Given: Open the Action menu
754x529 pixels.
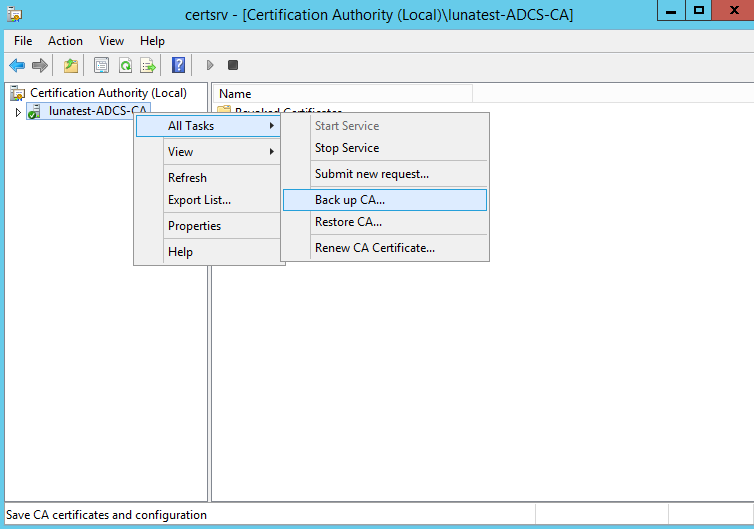Looking at the screenshot, I should pos(65,41).
